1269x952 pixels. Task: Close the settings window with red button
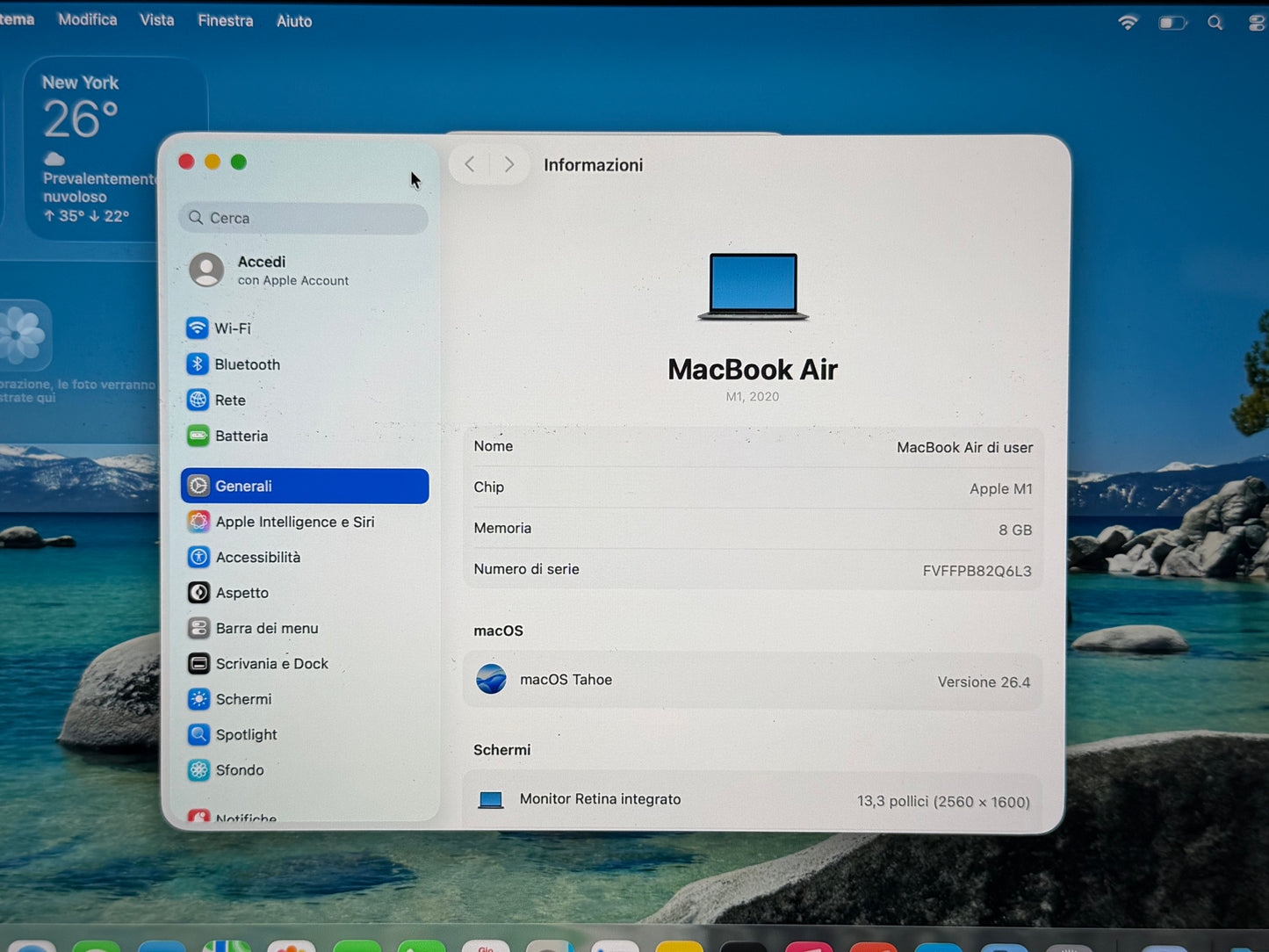coord(186,162)
